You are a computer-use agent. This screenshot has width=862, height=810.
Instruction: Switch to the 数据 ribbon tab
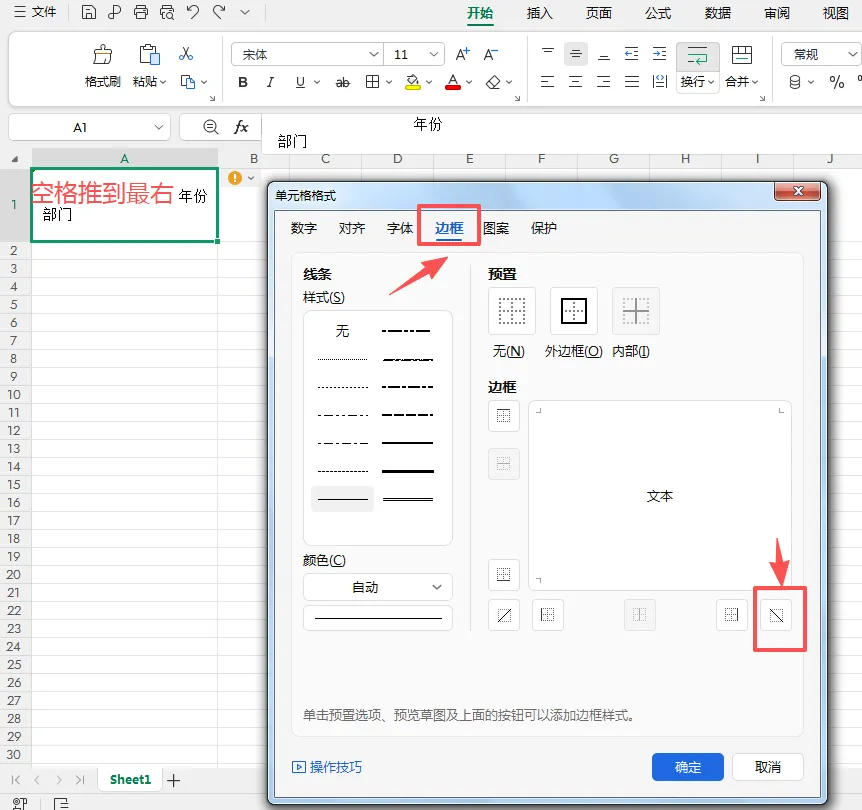tap(717, 13)
